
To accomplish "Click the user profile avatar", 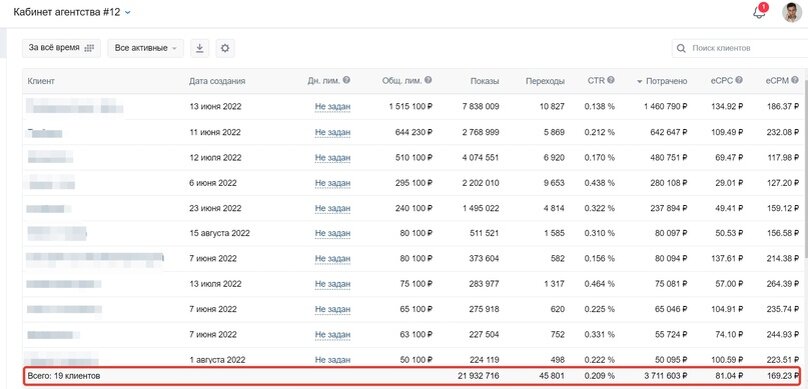I will [x=792, y=12].
